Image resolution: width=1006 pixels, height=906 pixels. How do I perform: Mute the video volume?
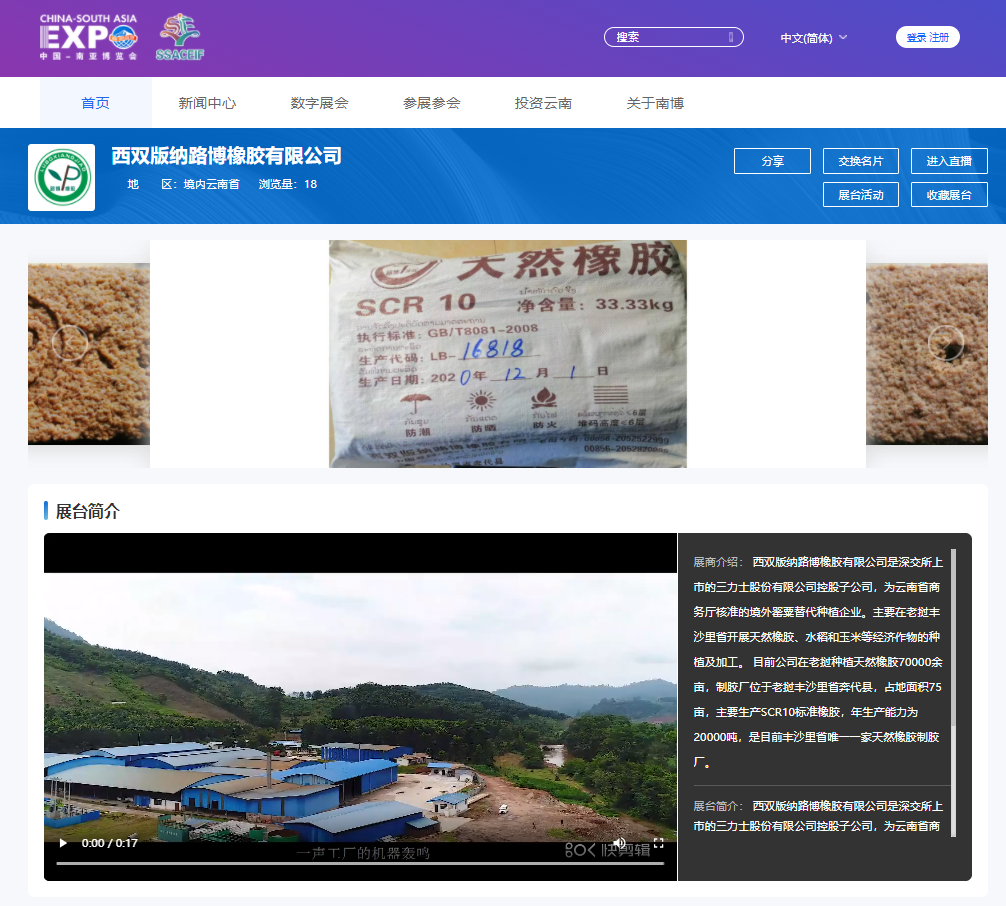619,843
